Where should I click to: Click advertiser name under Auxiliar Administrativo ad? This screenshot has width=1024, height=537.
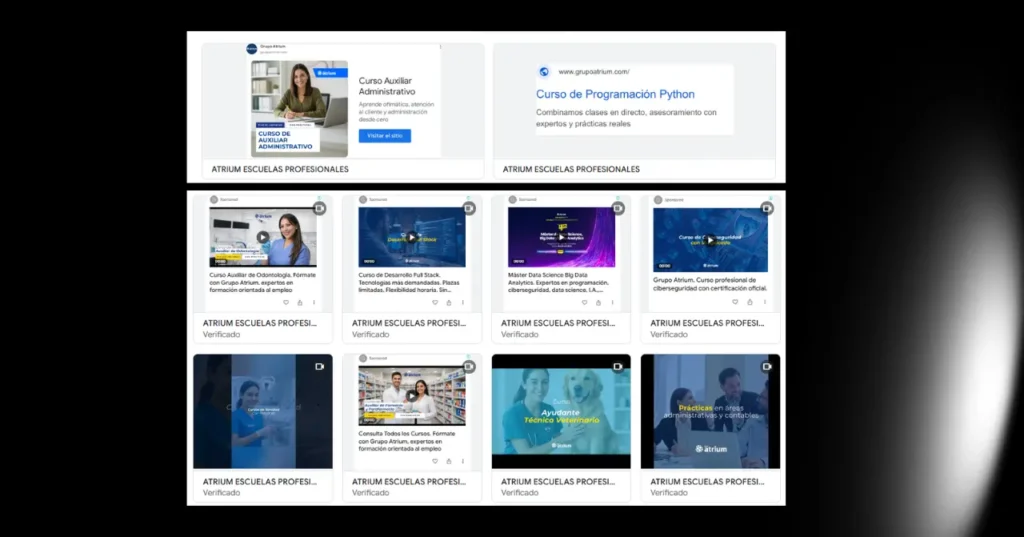pyautogui.click(x=280, y=169)
